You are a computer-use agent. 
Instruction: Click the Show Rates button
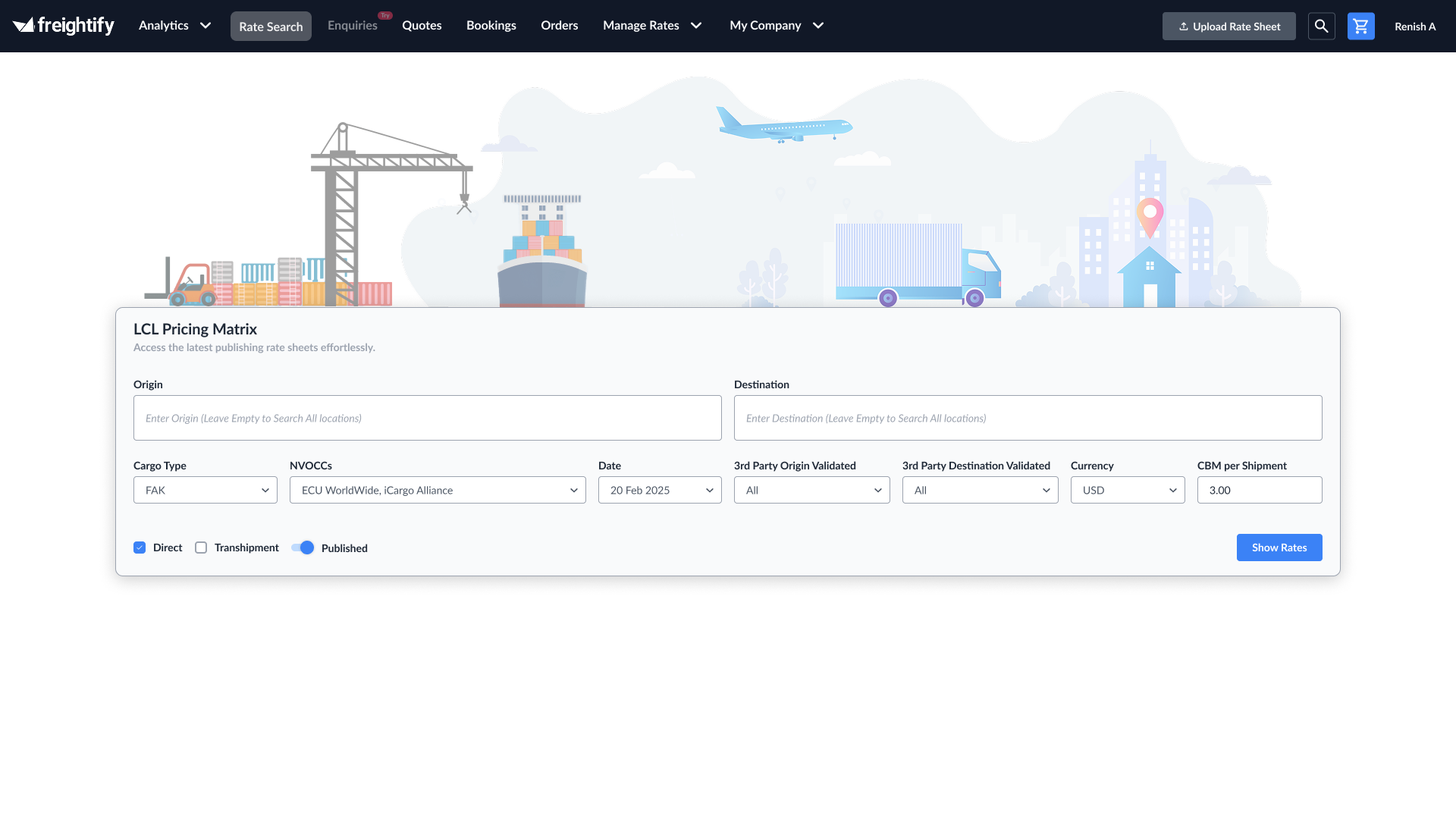click(1279, 547)
